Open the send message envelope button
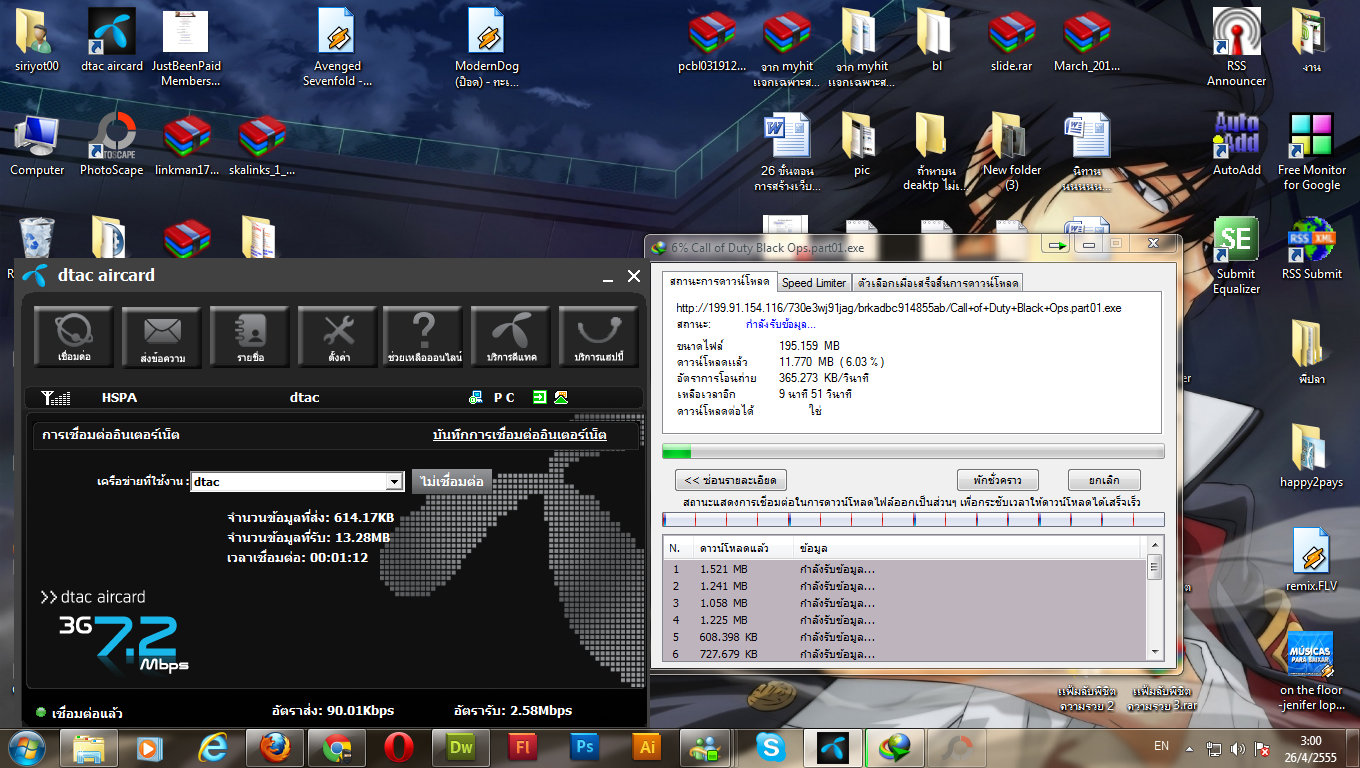Screen dimensions: 1360x768 (162, 337)
